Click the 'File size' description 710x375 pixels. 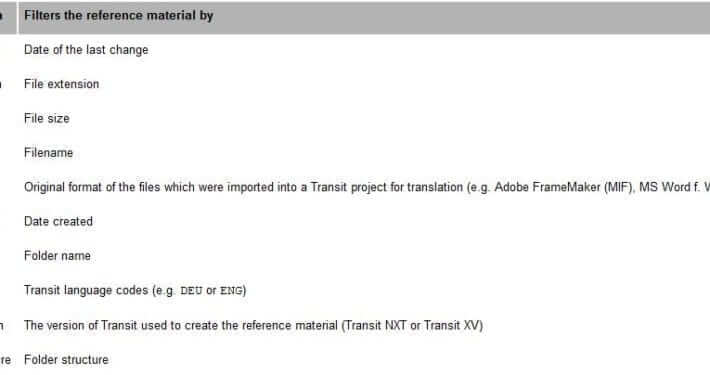(x=47, y=119)
